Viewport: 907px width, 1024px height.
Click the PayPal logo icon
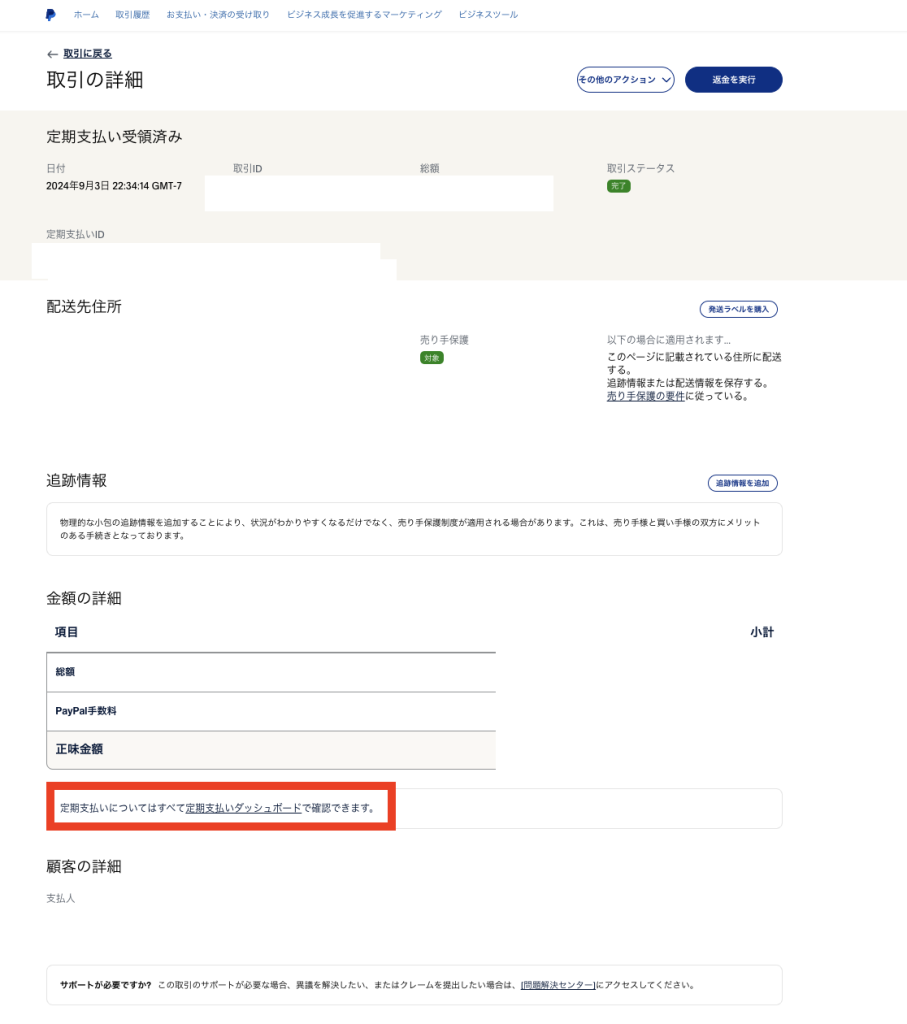point(50,15)
